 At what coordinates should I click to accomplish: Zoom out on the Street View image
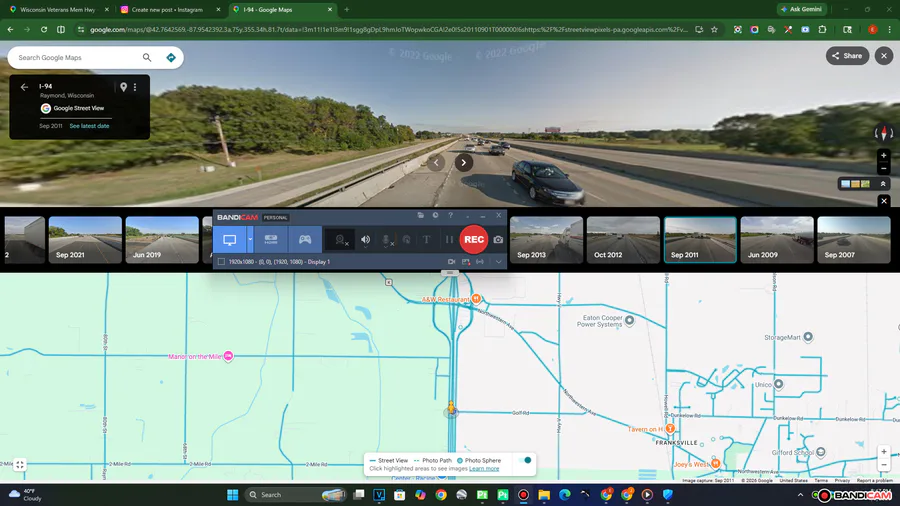click(884, 169)
